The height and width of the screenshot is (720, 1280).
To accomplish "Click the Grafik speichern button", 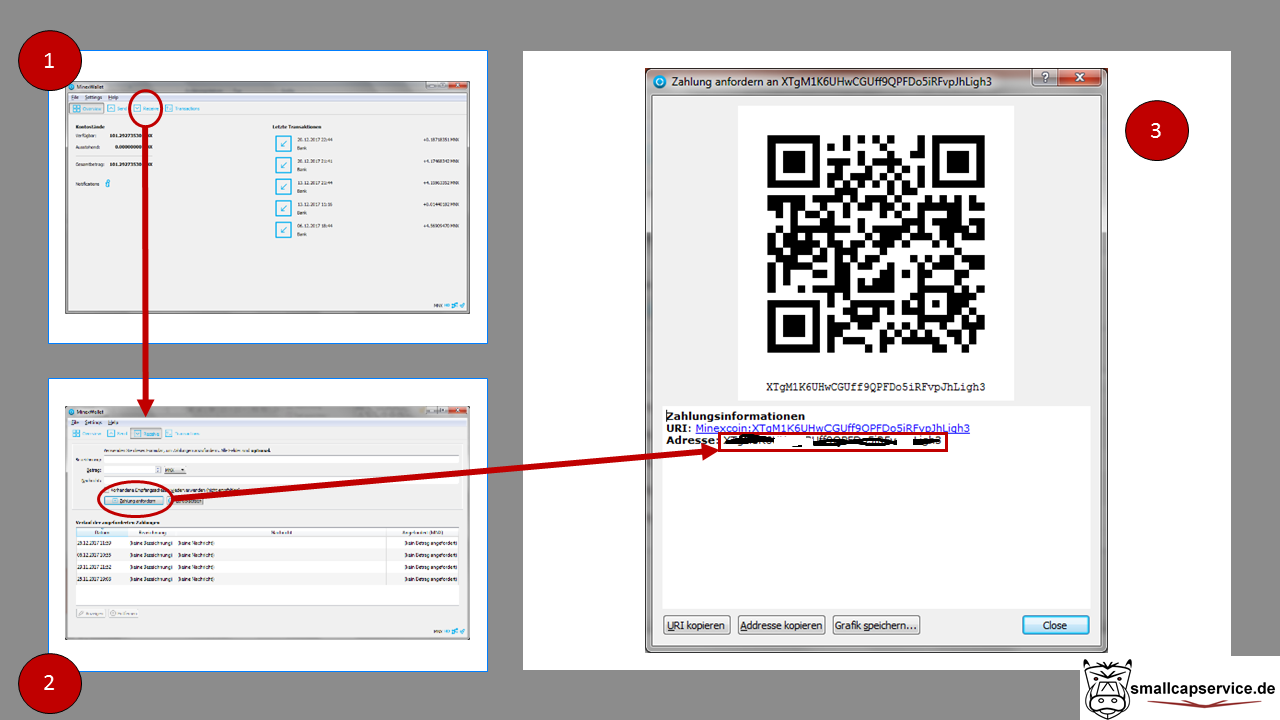I will coord(876,625).
